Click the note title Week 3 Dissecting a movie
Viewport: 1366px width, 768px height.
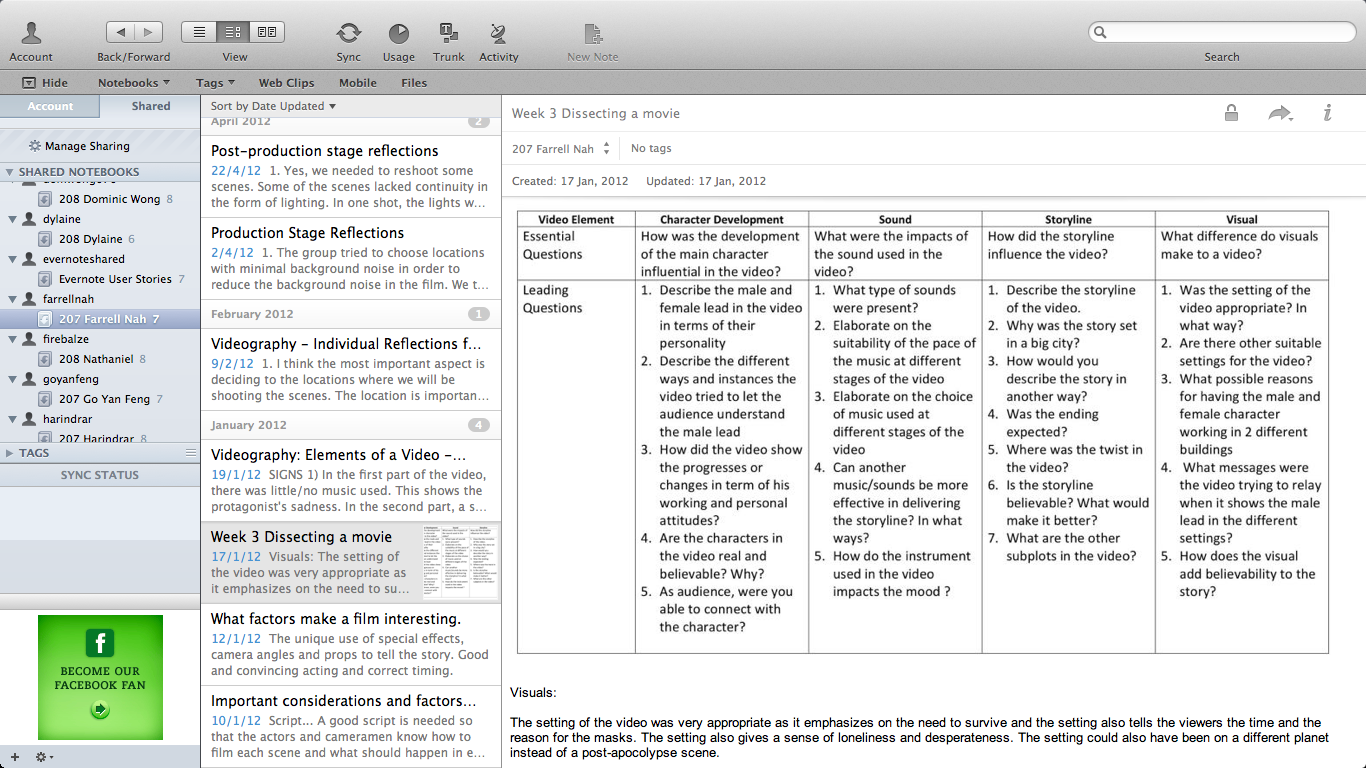[x=595, y=113]
